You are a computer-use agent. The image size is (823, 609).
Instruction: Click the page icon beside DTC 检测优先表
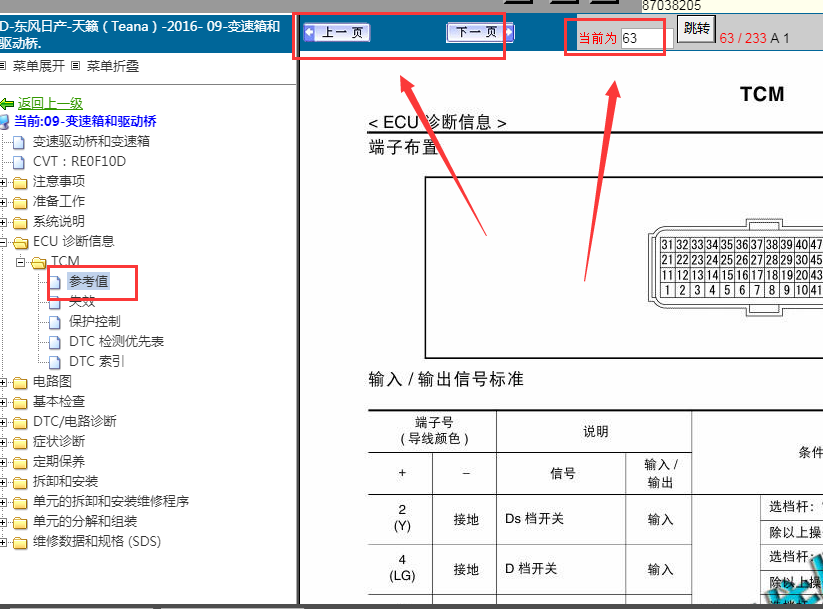(55, 342)
